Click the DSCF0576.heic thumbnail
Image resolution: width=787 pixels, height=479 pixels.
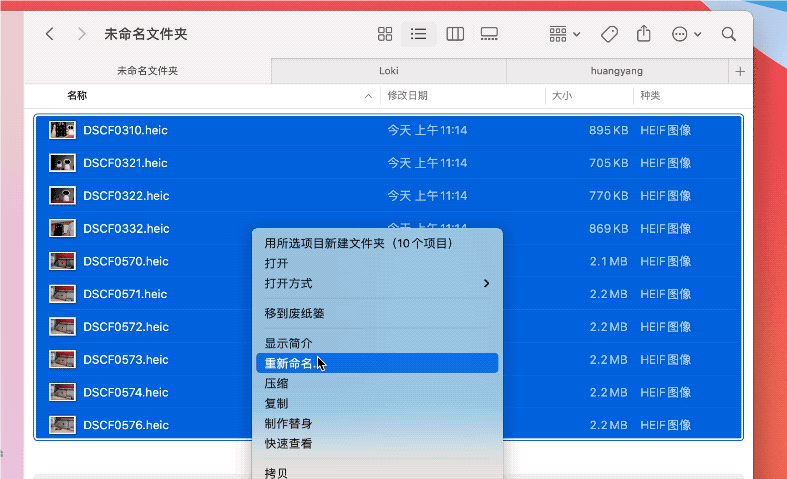coord(62,425)
